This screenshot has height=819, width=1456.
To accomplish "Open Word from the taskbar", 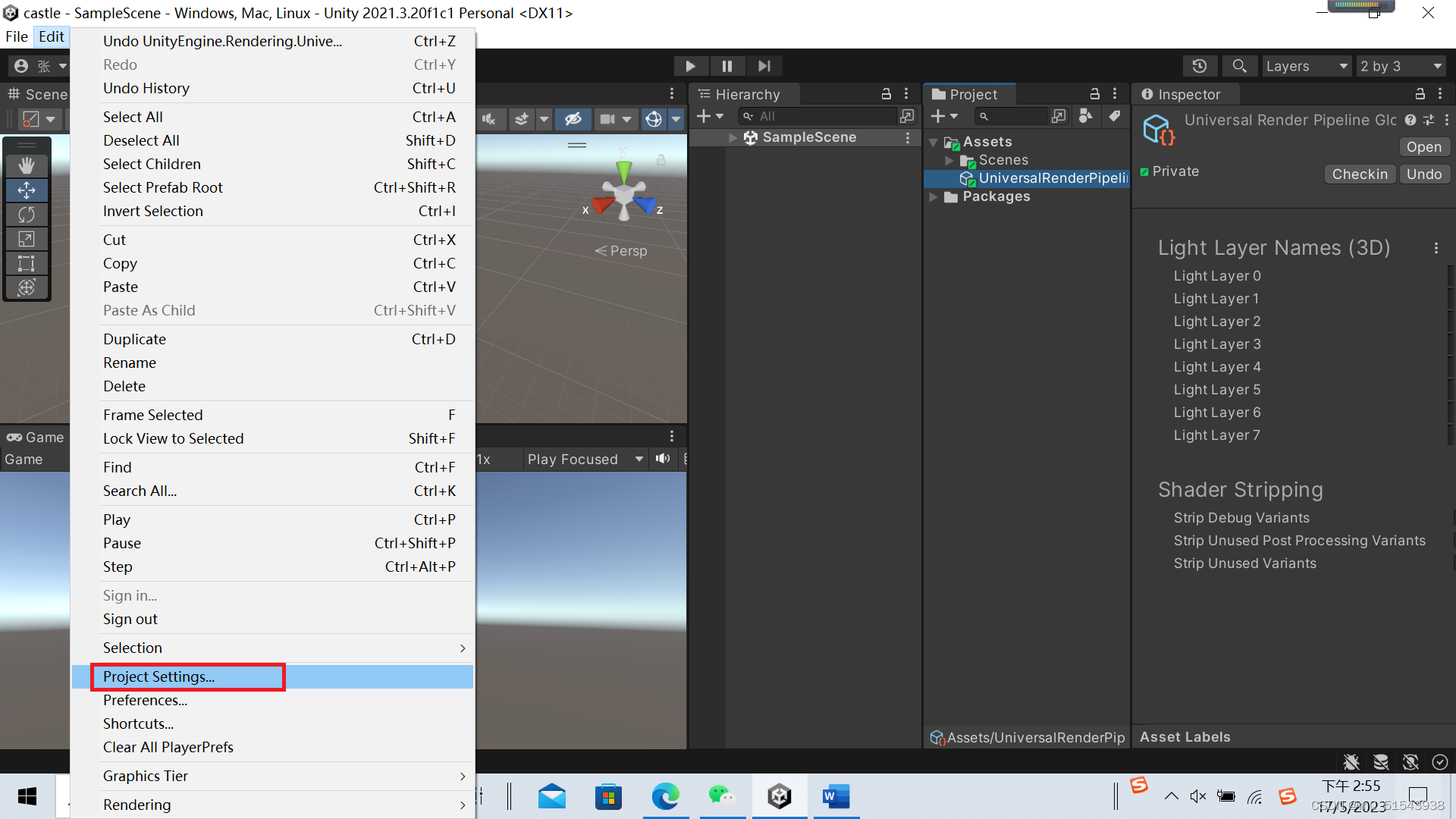I will click(836, 796).
